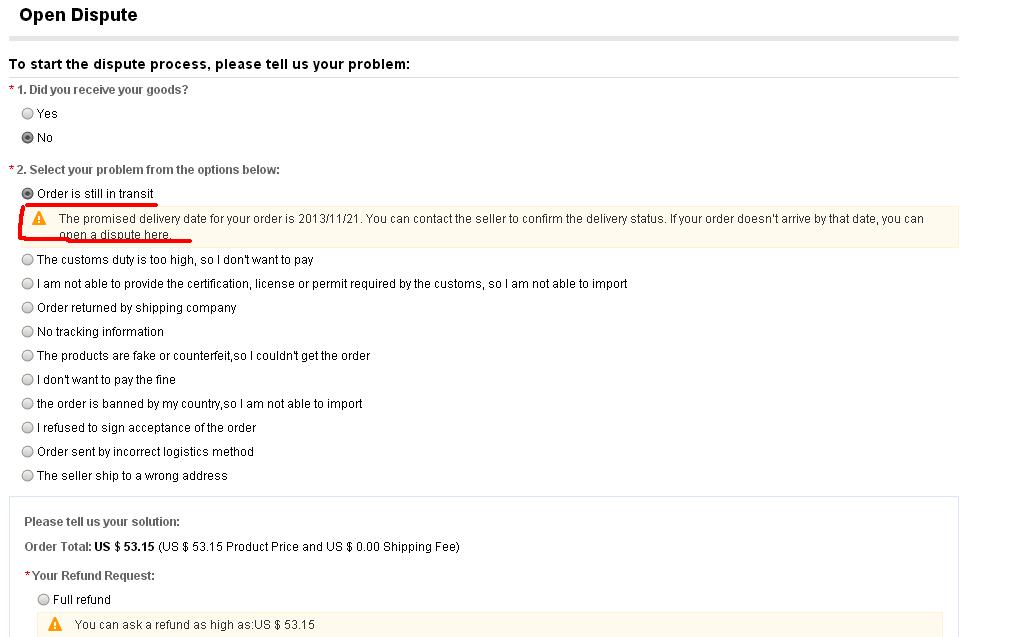1009x637 pixels.
Task: Select the Full refund option
Action: pos(43,600)
